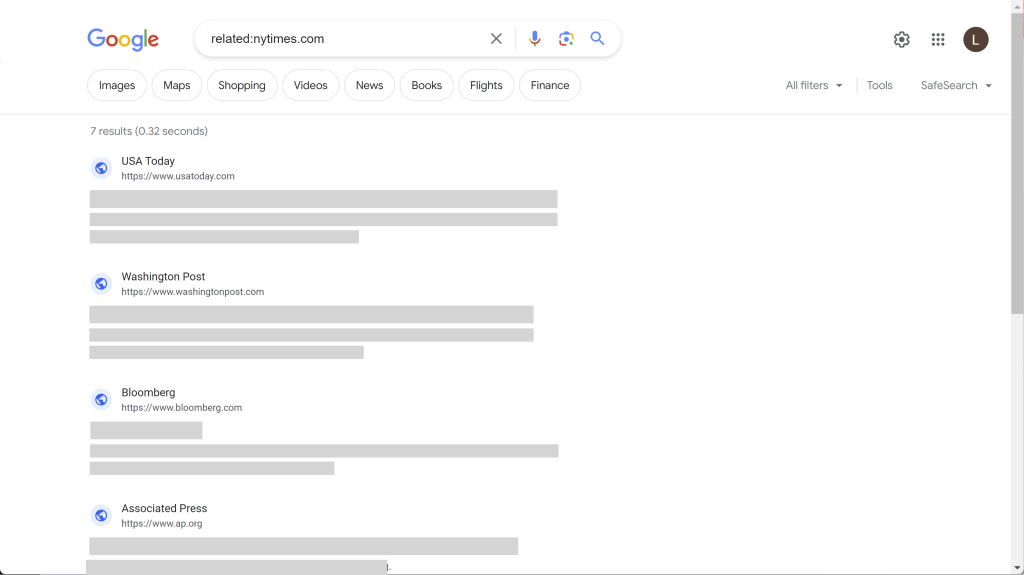The width and height of the screenshot is (1024, 575).
Task: Open Google Lens image search
Action: [566, 39]
